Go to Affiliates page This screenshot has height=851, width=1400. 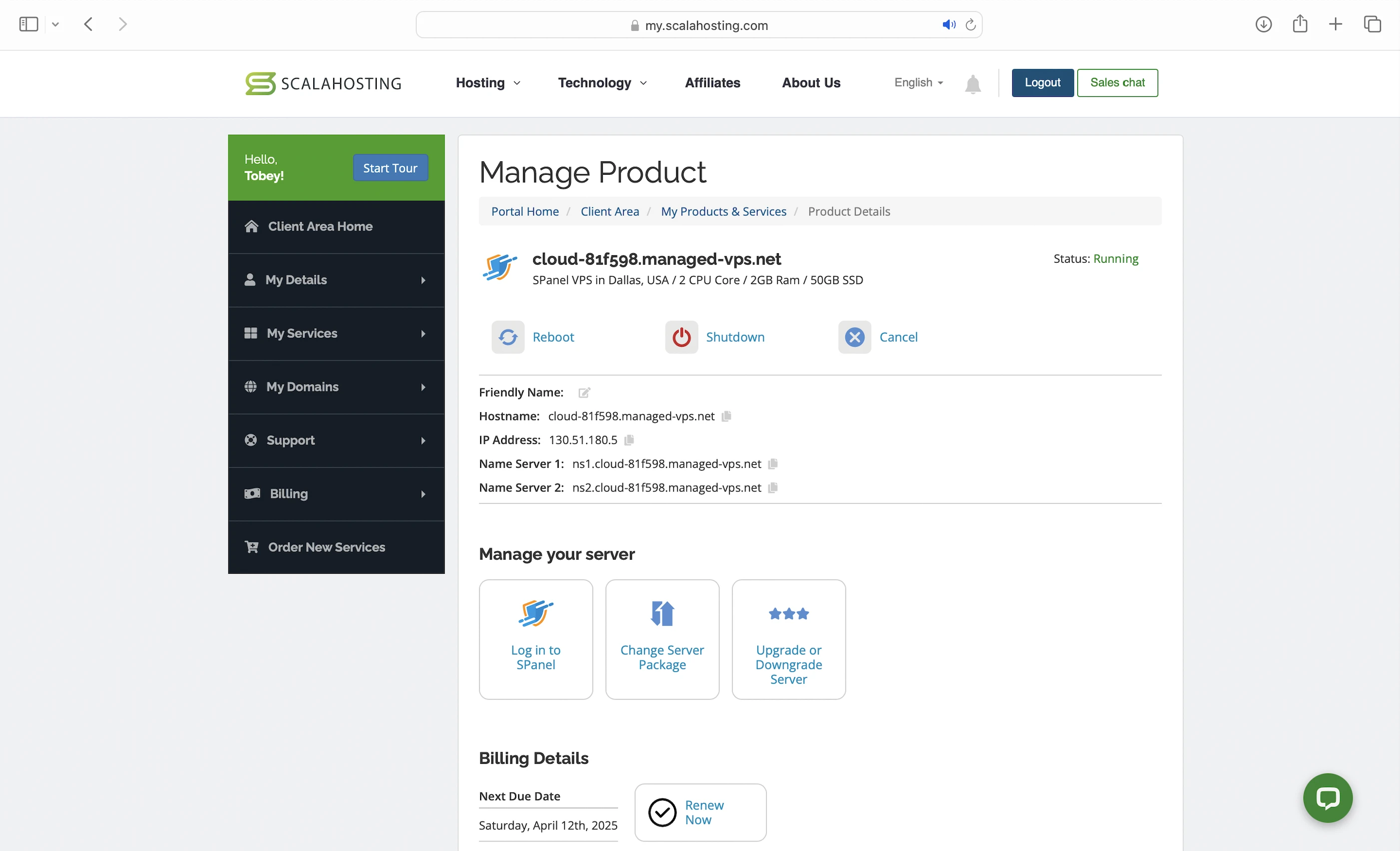coord(712,83)
